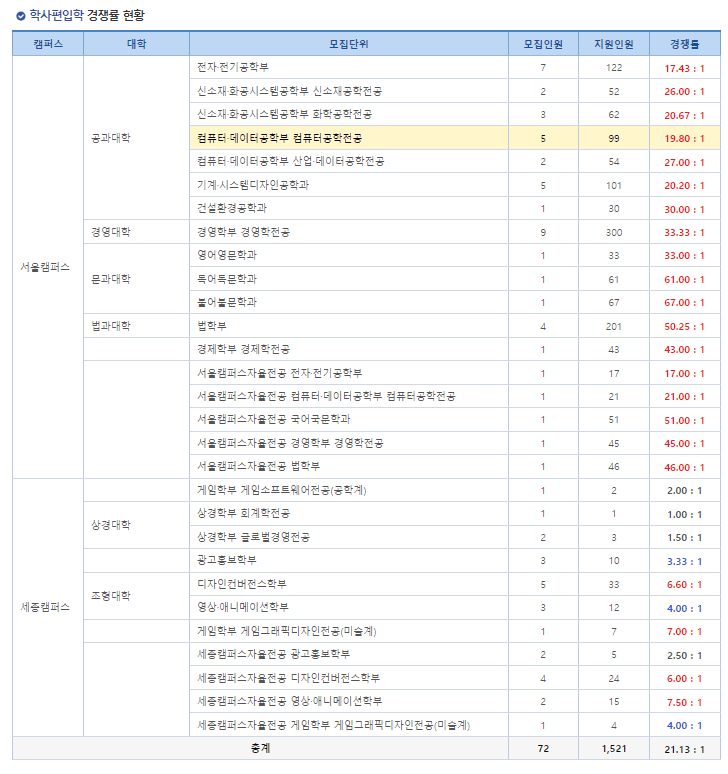Screen dimensions: 728x774
Task: Select 영어영문학과 cell
Action: (349, 255)
